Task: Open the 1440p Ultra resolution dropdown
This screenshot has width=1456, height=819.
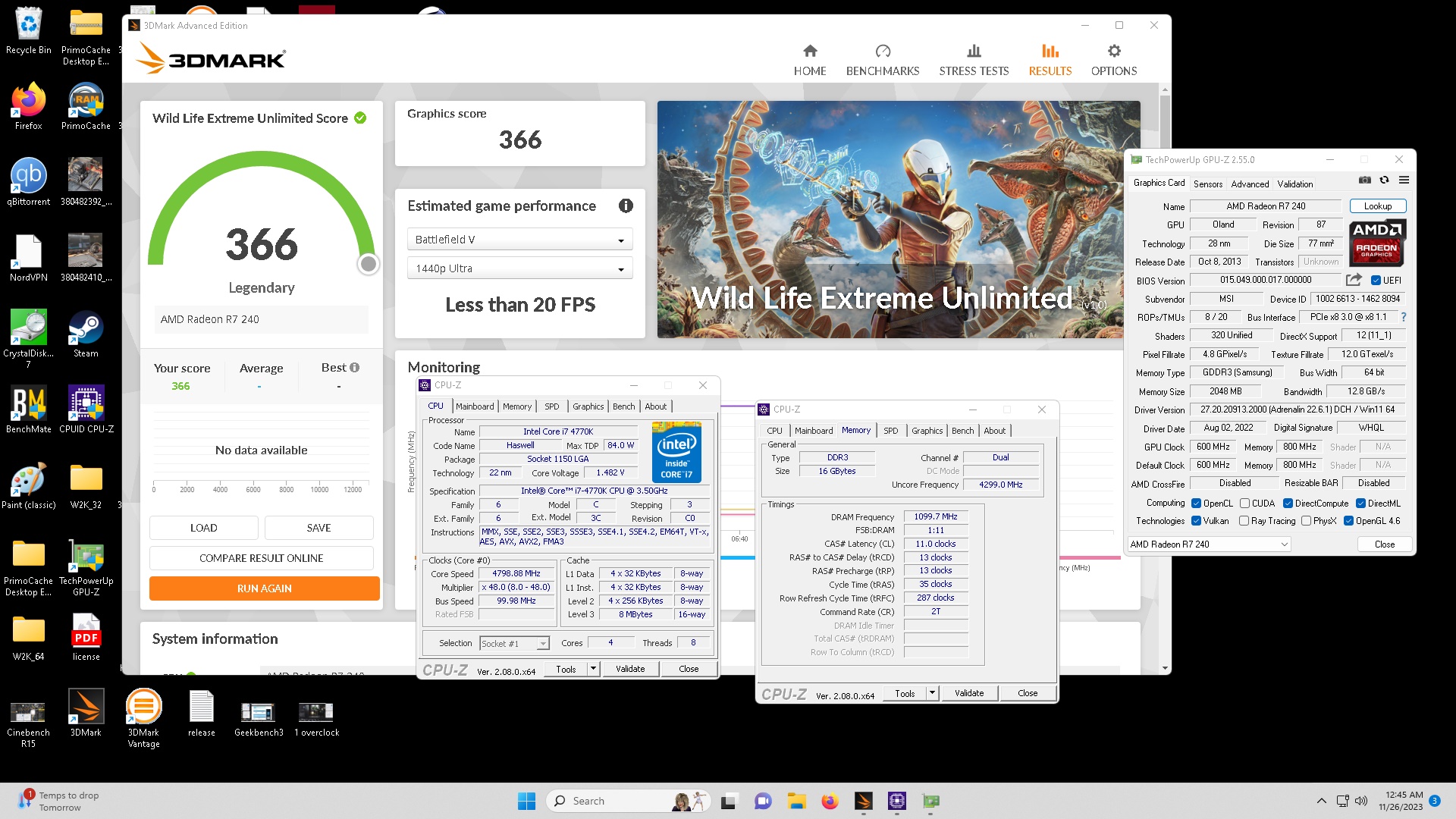Action: [x=519, y=268]
